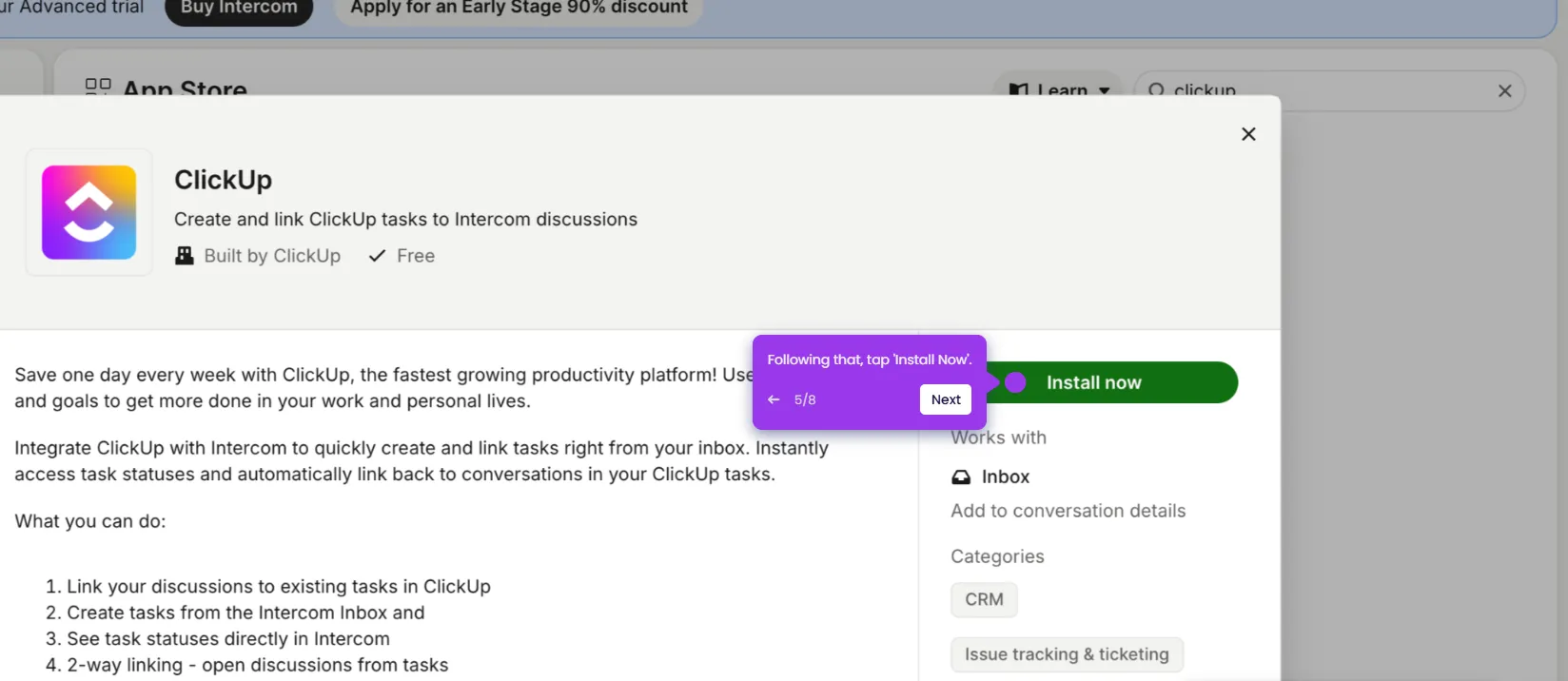The image size is (1568, 681).
Task: Click Next in the tutorial tooltip
Action: point(946,399)
